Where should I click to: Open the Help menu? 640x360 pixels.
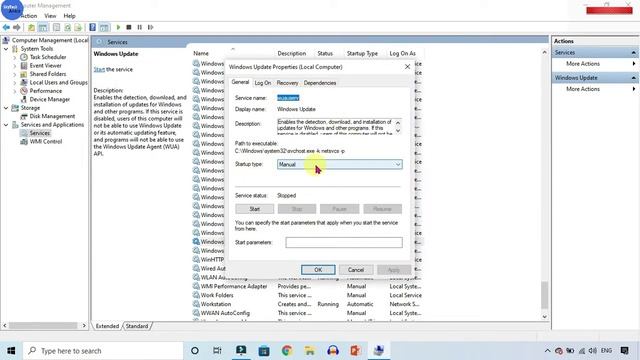pyautogui.click(x=69, y=16)
